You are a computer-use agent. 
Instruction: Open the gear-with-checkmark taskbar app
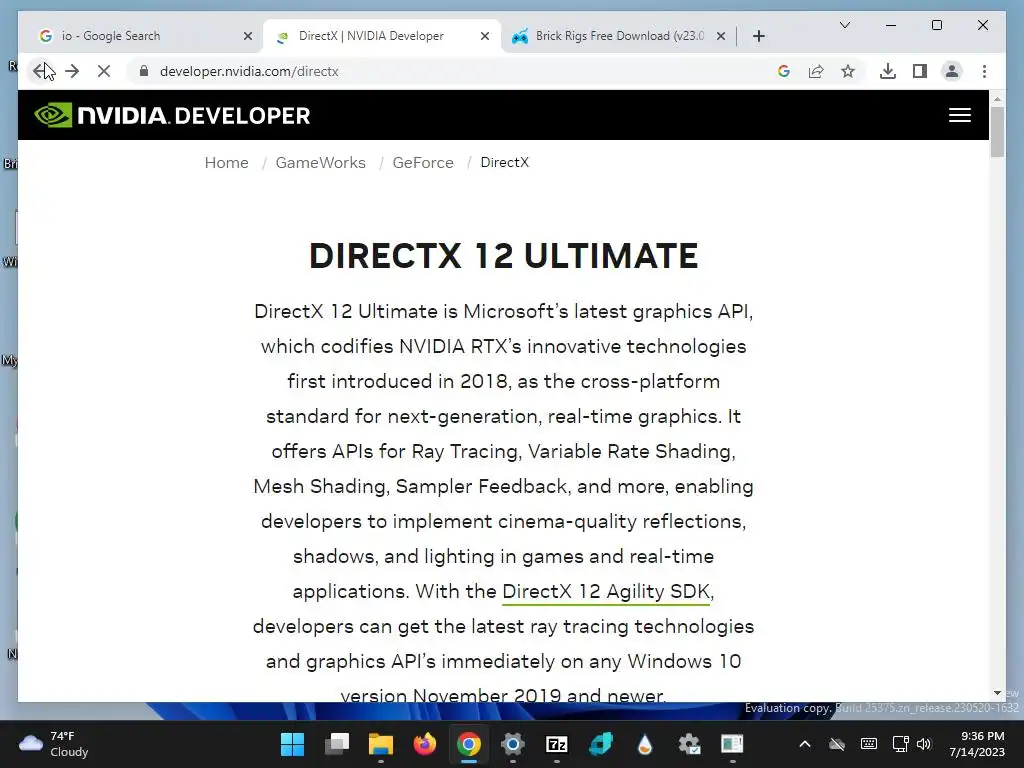(689, 744)
